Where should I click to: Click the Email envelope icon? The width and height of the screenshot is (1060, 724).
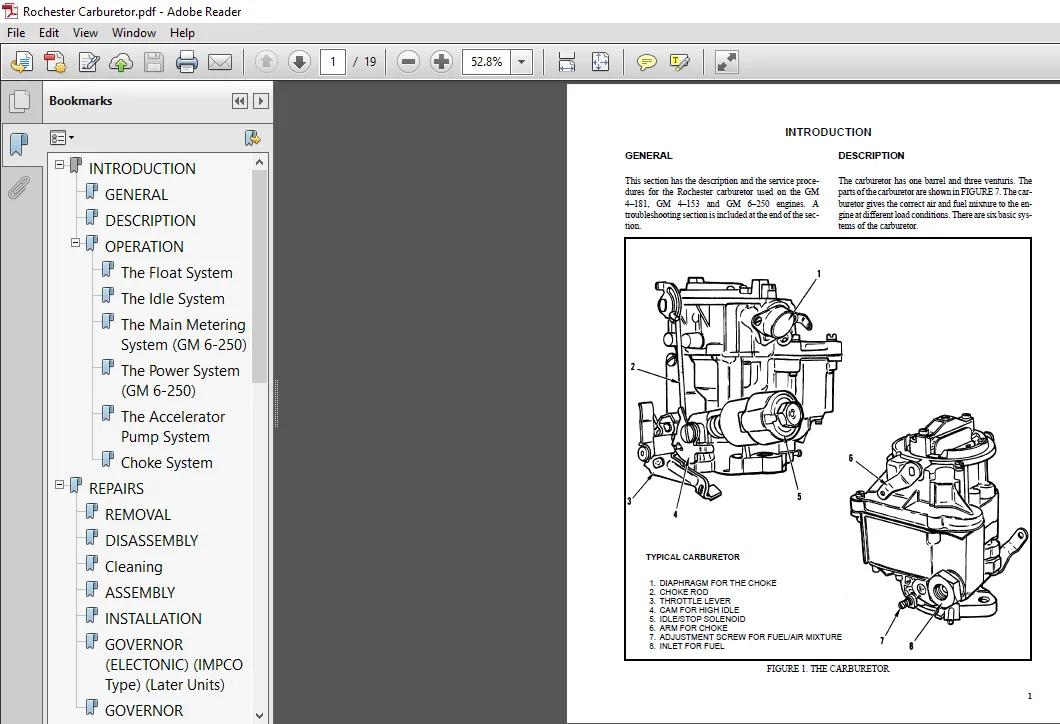tap(220, 62)
